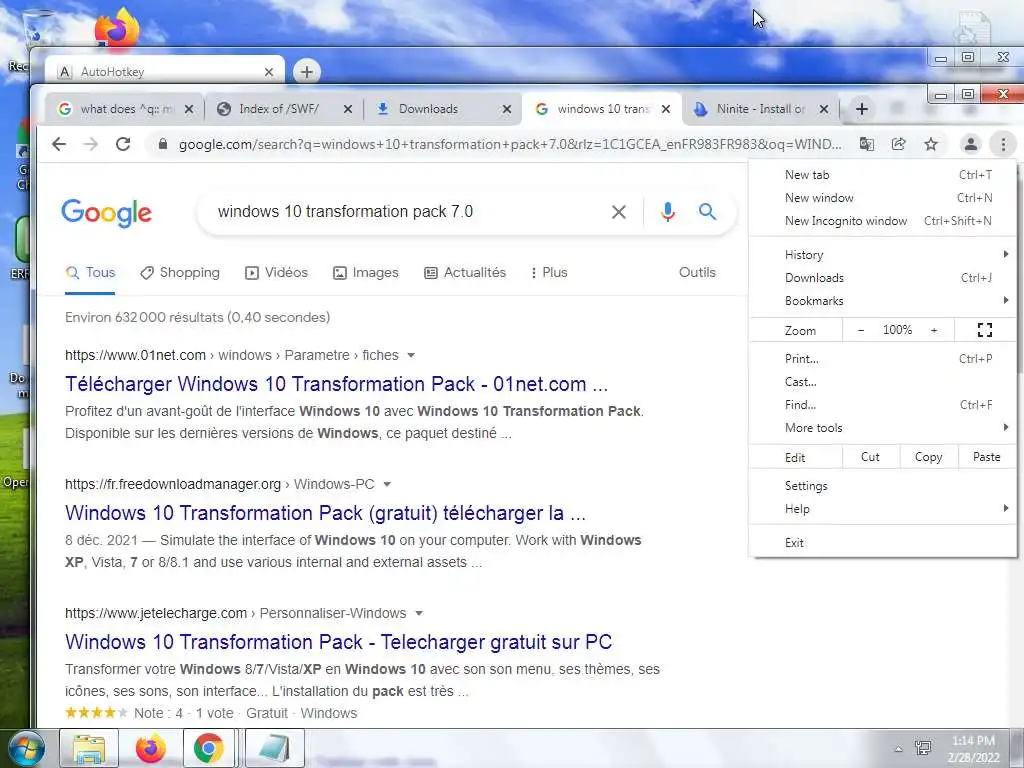This screenshot has height=768, width=1024.
Task: Open Downloads from the Chrome menu
Action: [882, 278]
